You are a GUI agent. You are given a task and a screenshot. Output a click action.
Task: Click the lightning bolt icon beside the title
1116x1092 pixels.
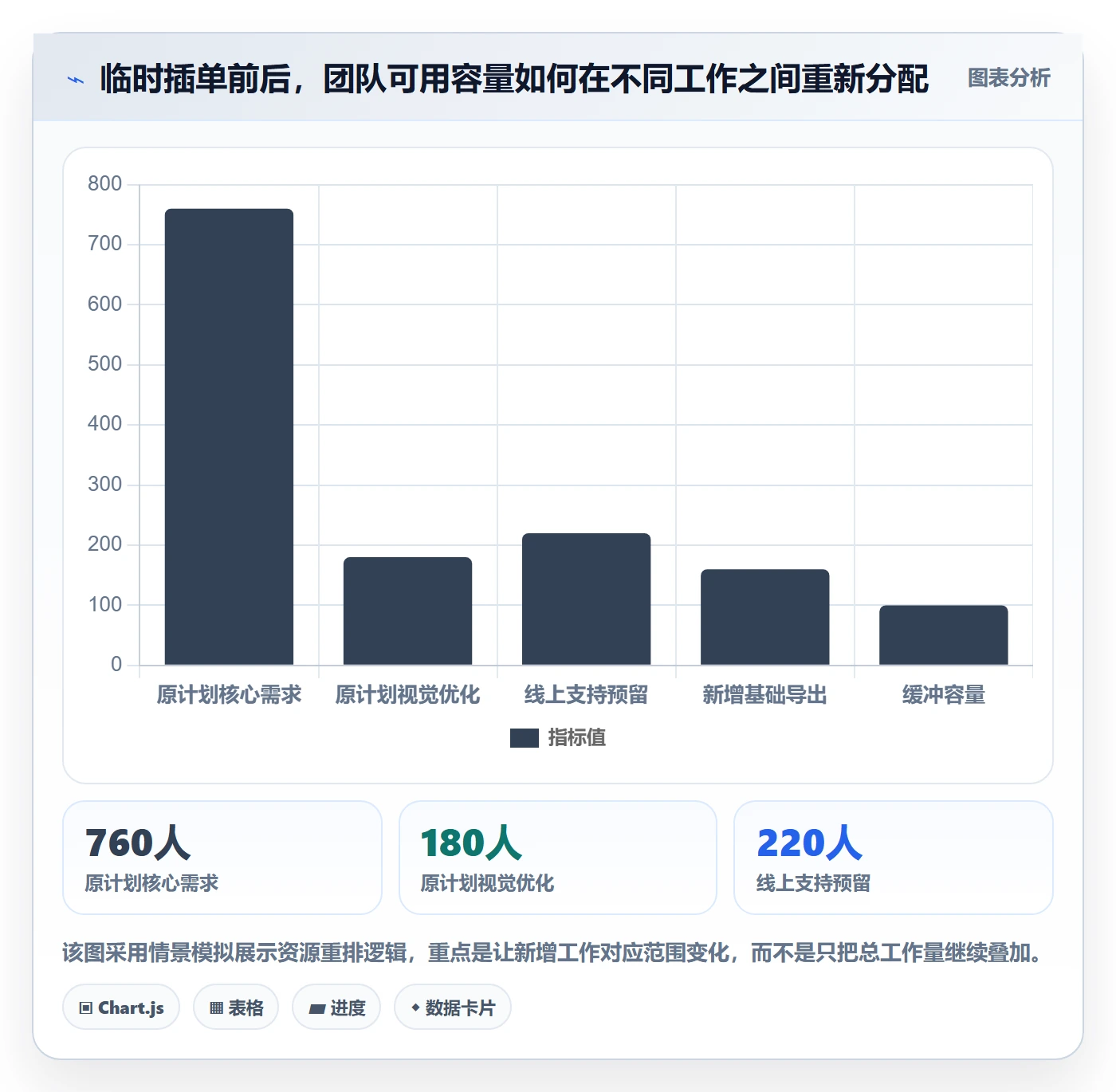coord(76,80)
